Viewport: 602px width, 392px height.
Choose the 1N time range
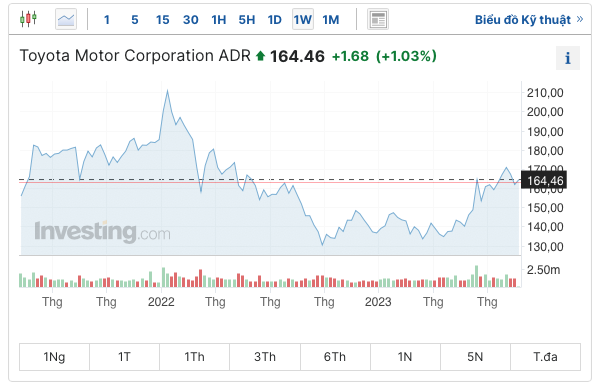tap(405, 357)
